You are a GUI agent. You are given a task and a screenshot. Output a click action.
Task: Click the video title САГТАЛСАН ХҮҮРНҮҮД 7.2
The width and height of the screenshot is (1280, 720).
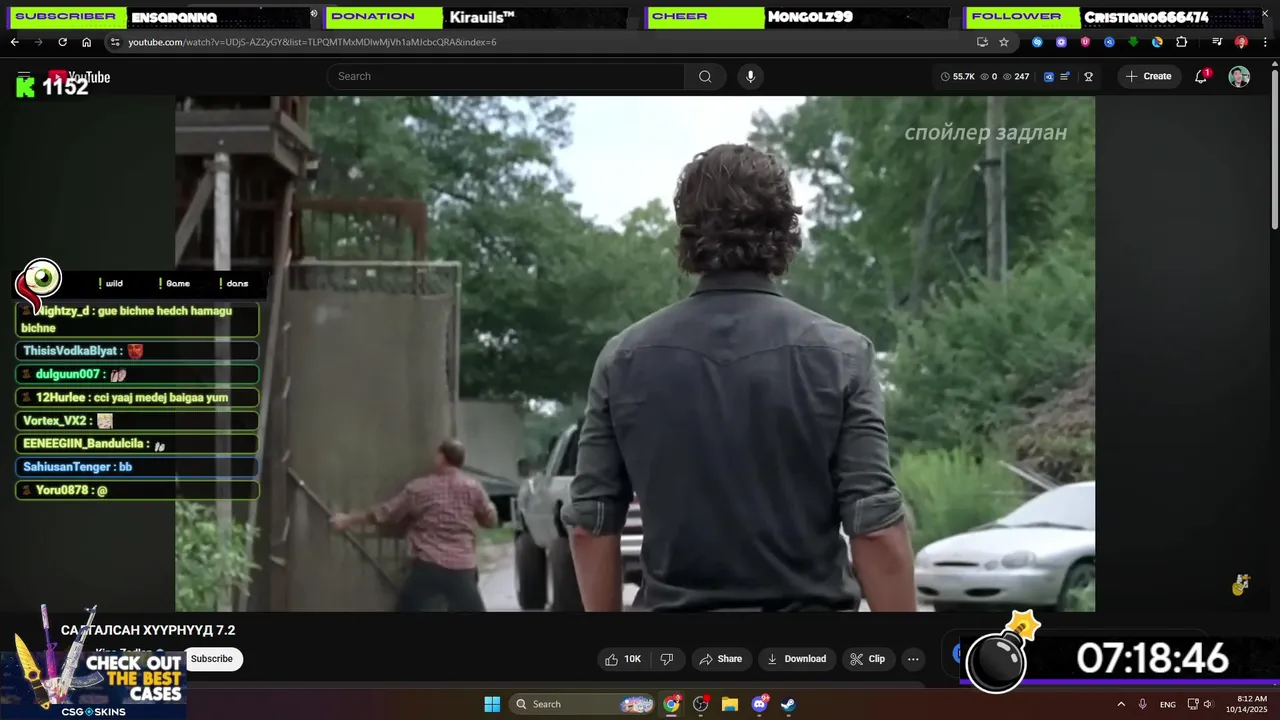(148, 630)
